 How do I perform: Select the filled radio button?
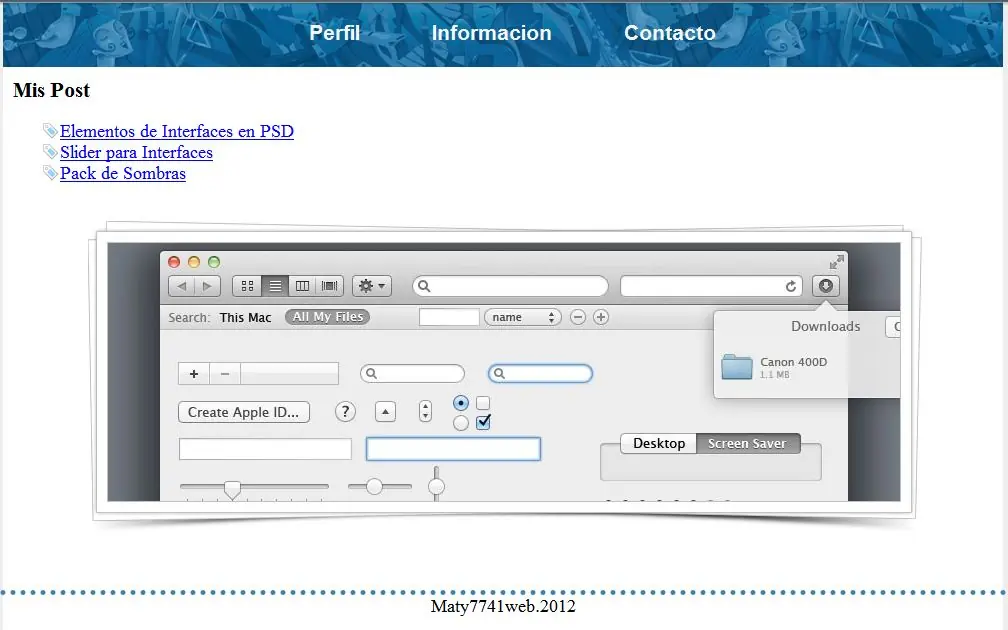coord(461,403)
